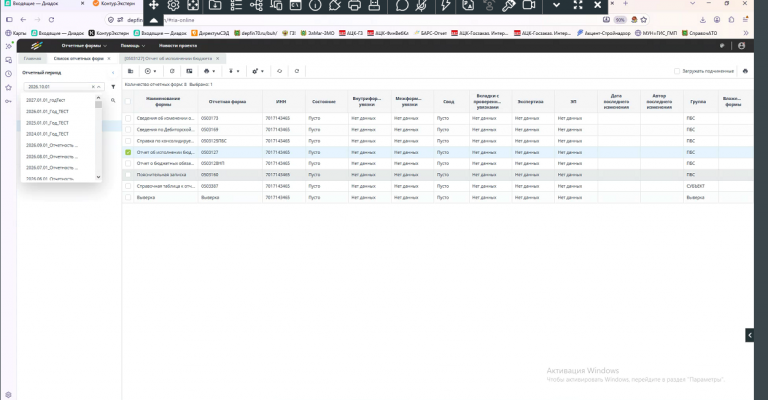
Task: Switch to the Список отчетных форм tab
Action: click(x=79, y=58)
